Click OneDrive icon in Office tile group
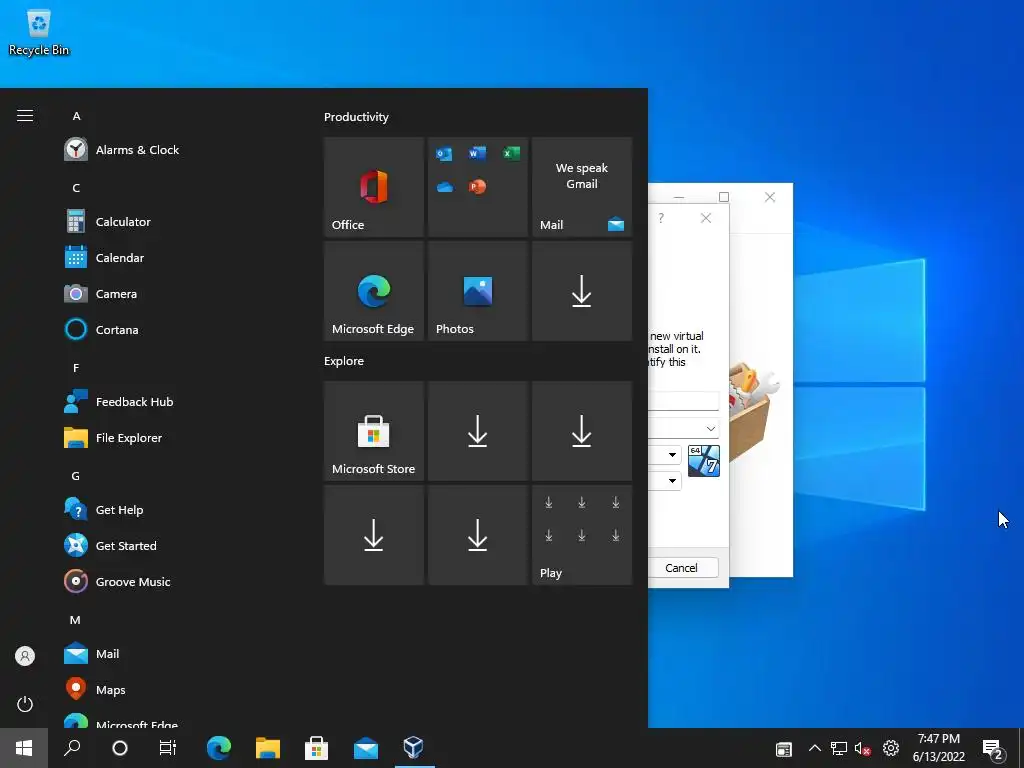 coord(445,187)
